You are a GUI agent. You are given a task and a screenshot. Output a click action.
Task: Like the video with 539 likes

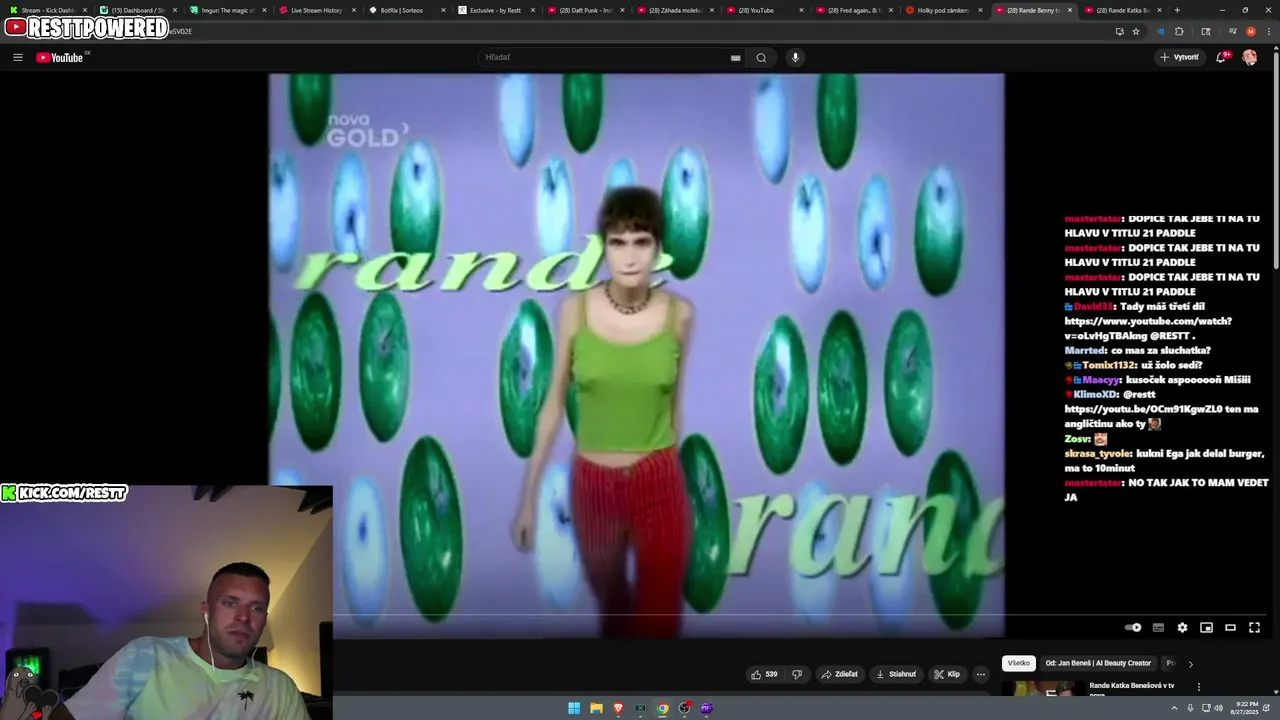764,674
